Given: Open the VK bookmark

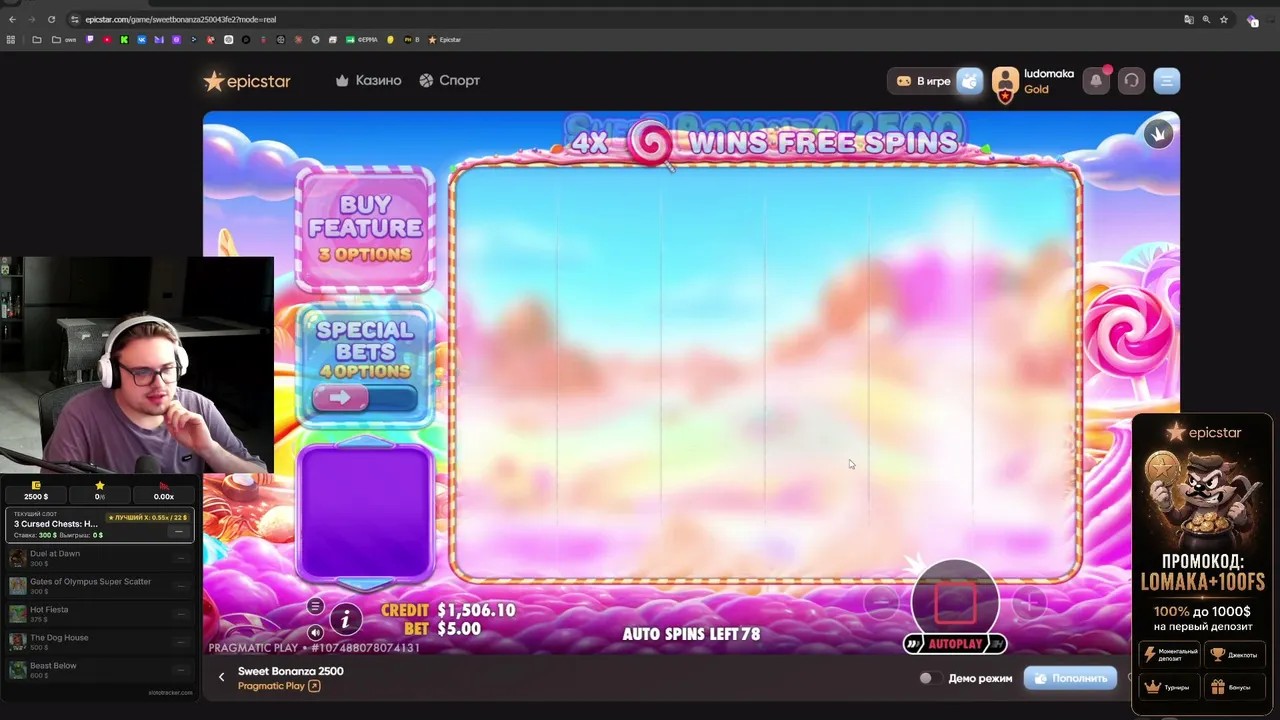Looking at the screenshot, I should tap(141, 40).
